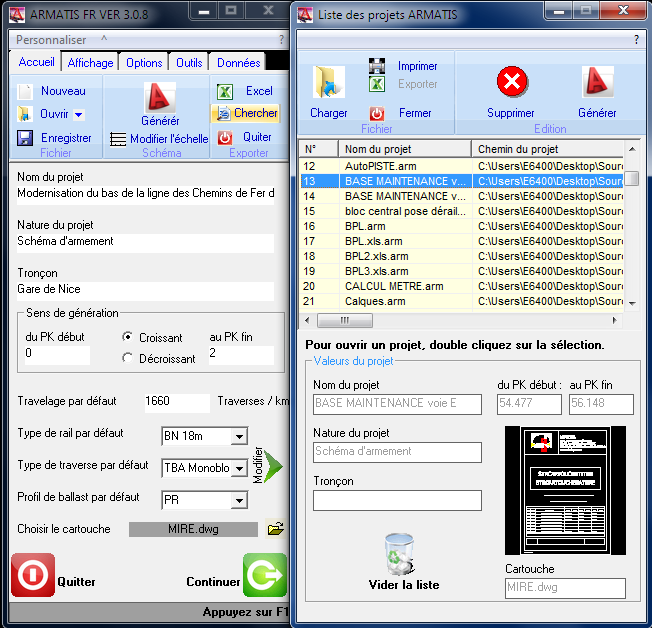Click the Nouveau blank page icon
Screen dimensions: 652x628
point(25,91)
